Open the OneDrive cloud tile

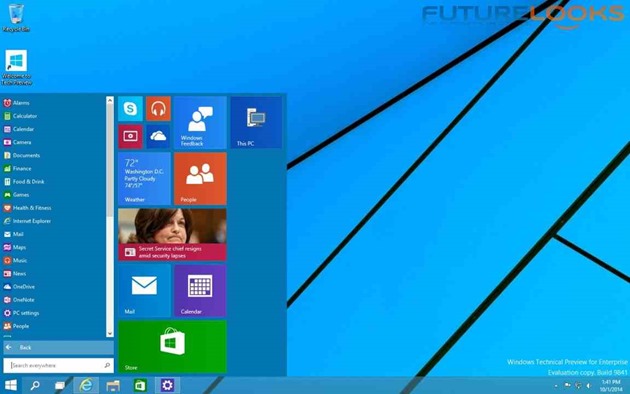click(x=158, y=137)
